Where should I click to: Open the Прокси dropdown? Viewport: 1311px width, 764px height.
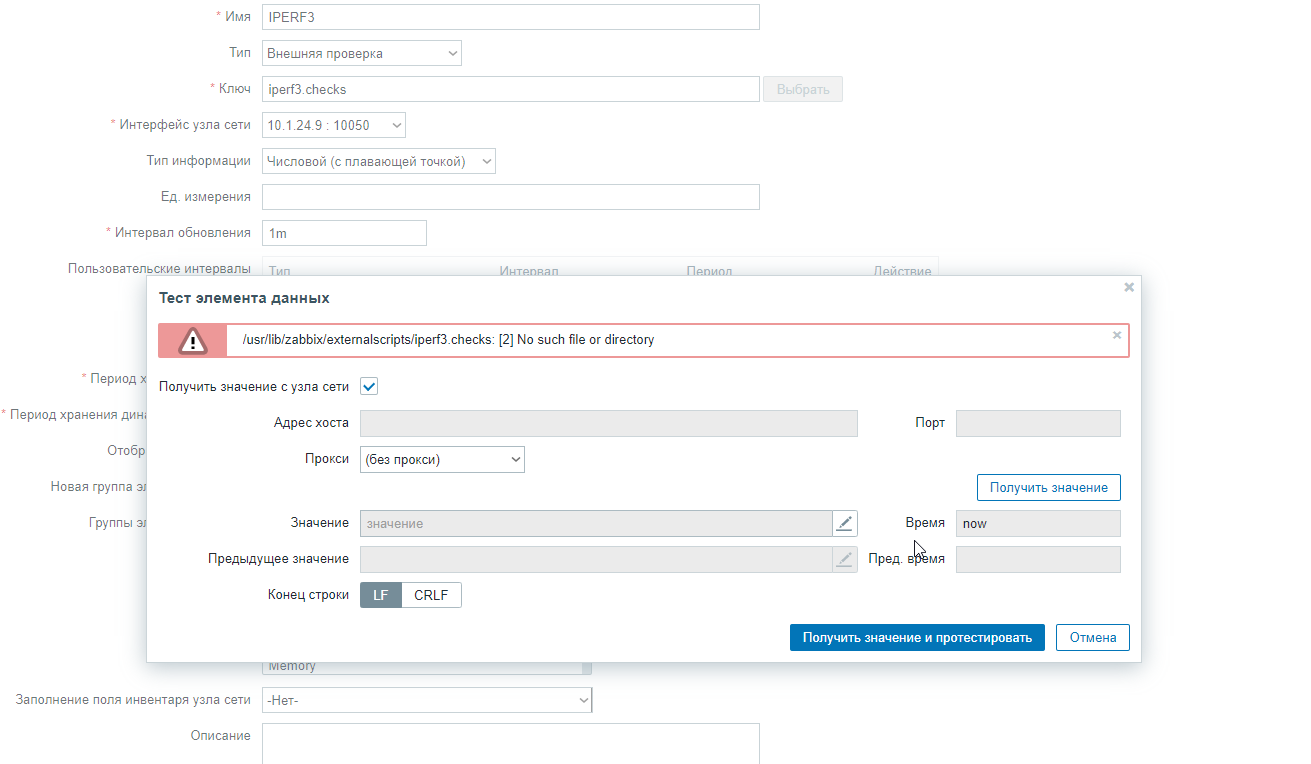[x=442, y=459]
